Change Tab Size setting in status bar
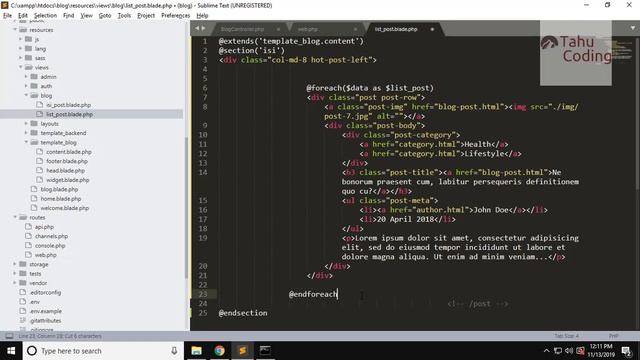Viewport: 640px width, 360px height. [x=567, y=336]
